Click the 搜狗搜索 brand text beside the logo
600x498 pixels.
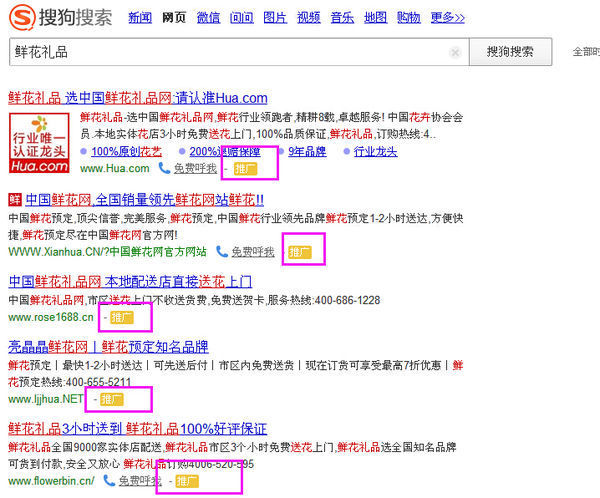click(x=76, y=18)
